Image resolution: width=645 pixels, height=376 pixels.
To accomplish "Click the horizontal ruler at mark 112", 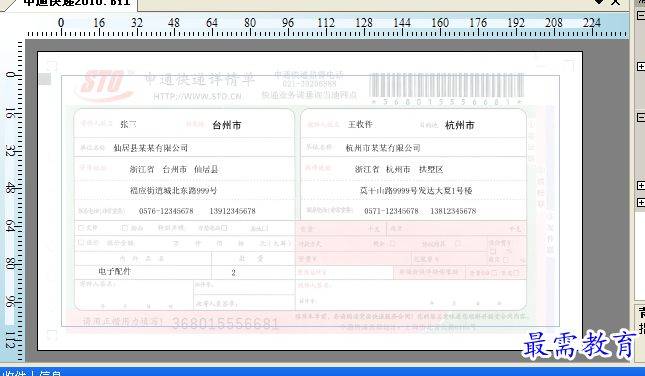I will pyautogui.click(x=326, y=23).
